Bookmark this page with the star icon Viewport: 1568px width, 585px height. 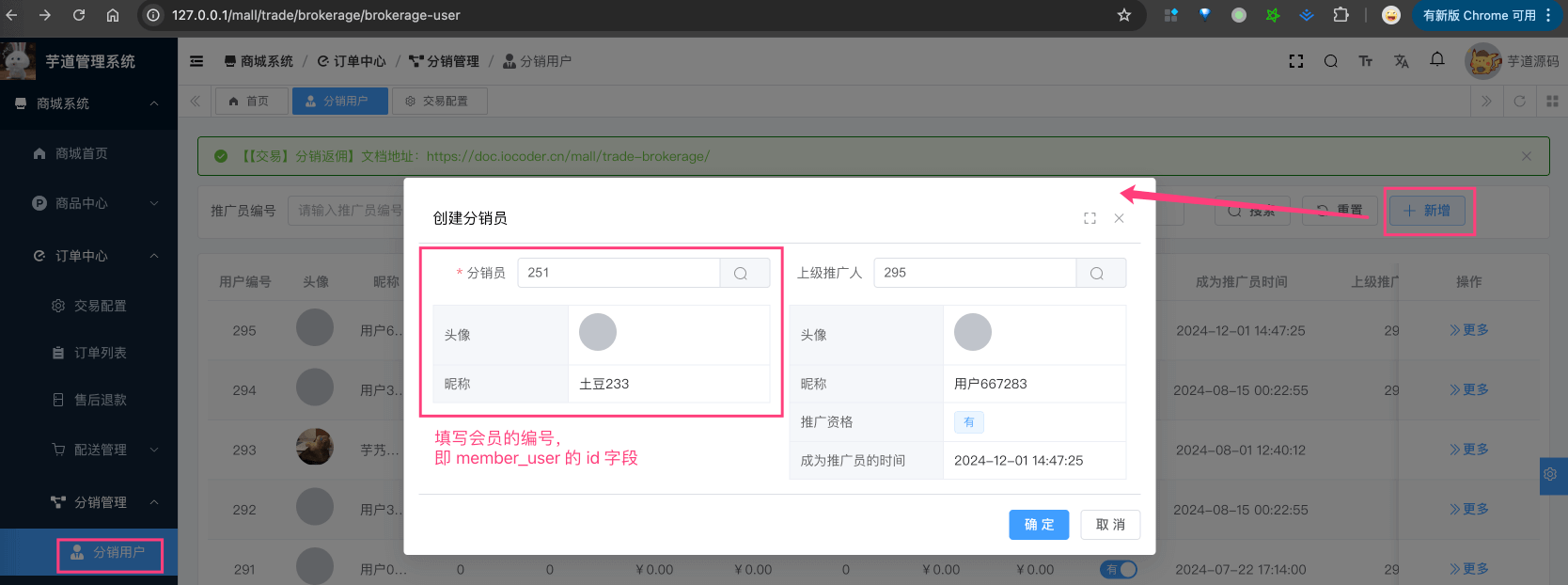point(1124,15)
